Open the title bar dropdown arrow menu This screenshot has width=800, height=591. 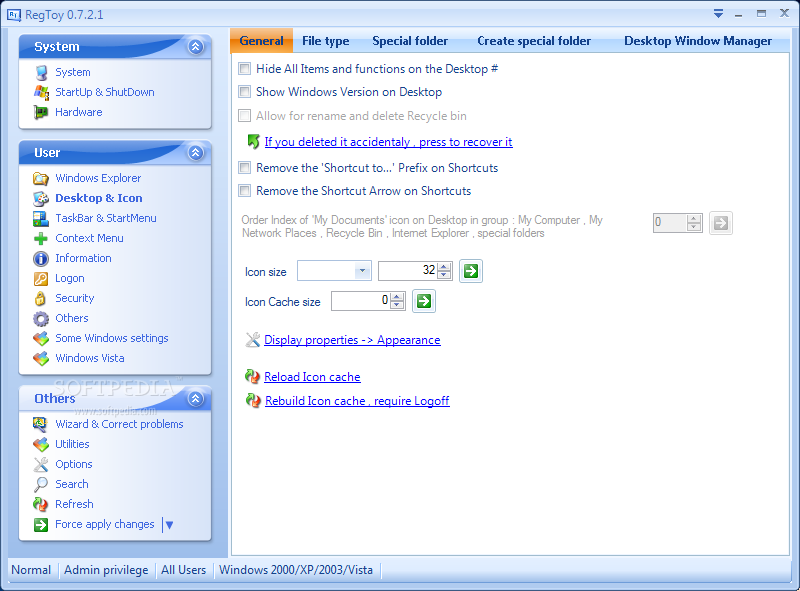[718, 14]
